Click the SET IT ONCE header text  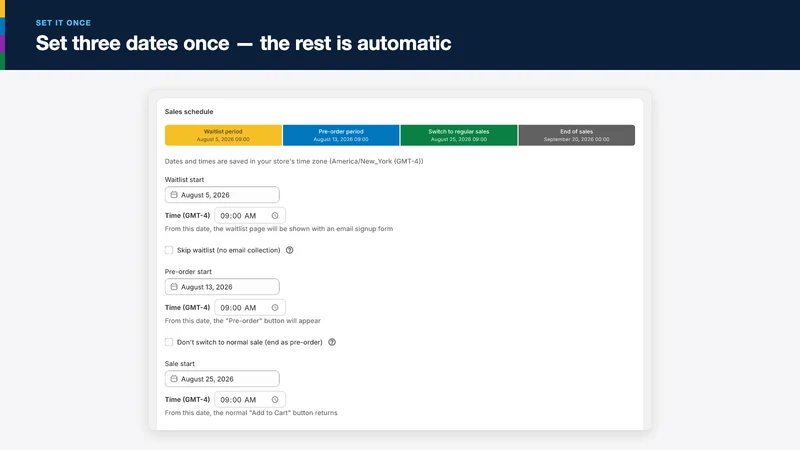pyautogui.click(x=63, y=23)
